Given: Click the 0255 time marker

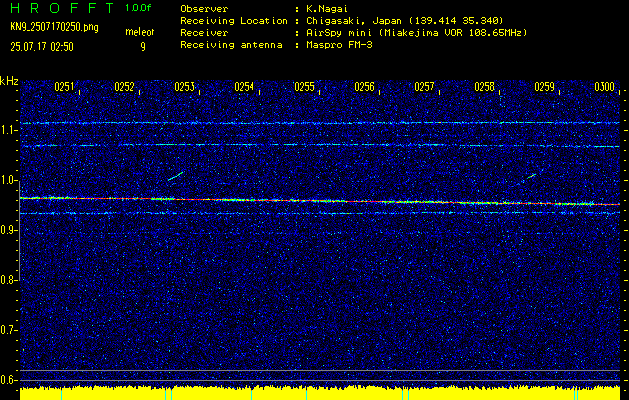Looking at the screenshot, I should point(304,87).
